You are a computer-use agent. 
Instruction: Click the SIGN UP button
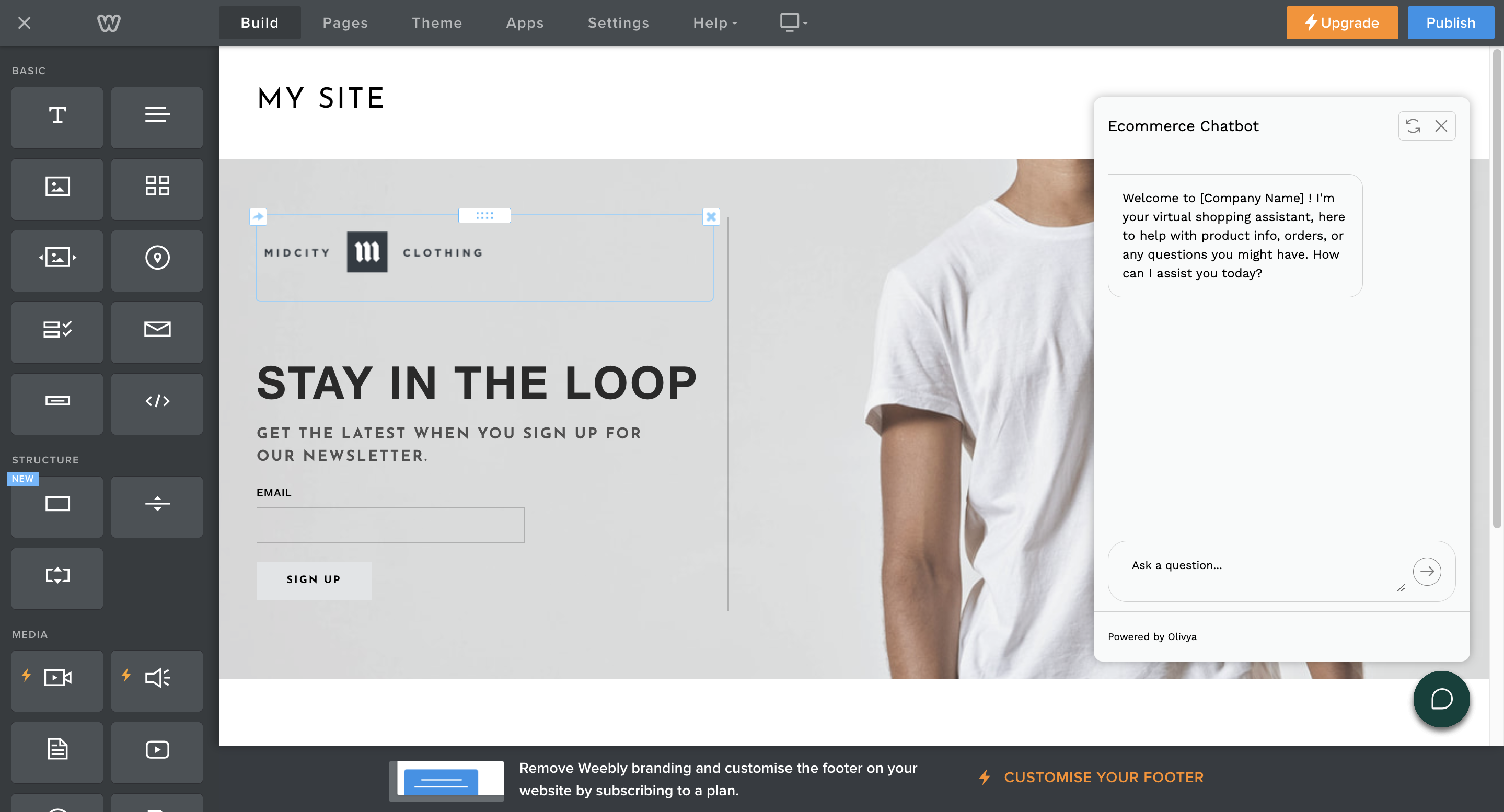[314, 580]
